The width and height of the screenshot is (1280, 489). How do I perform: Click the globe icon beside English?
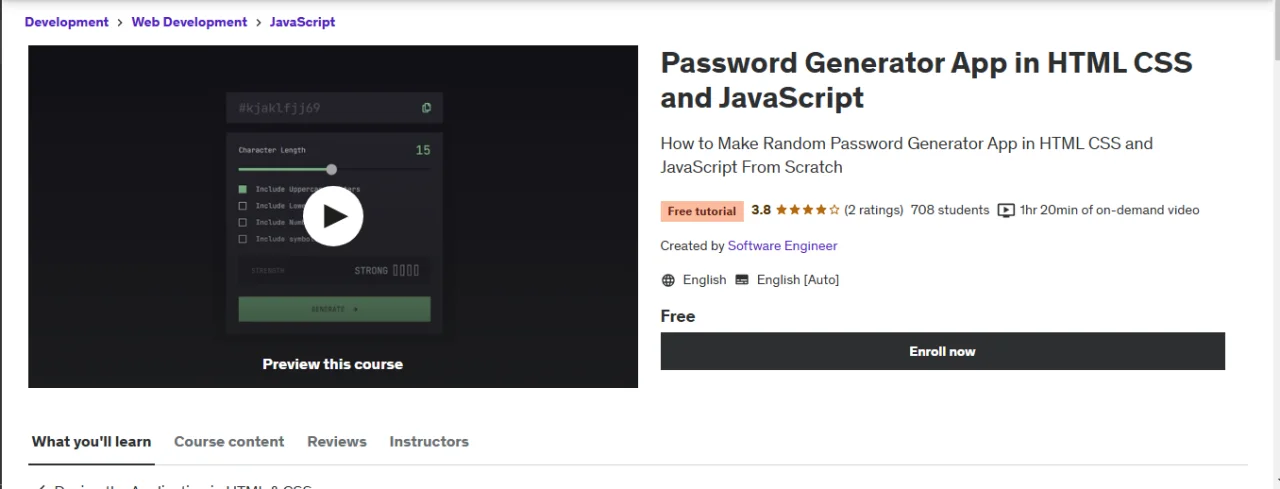point(668,280)
